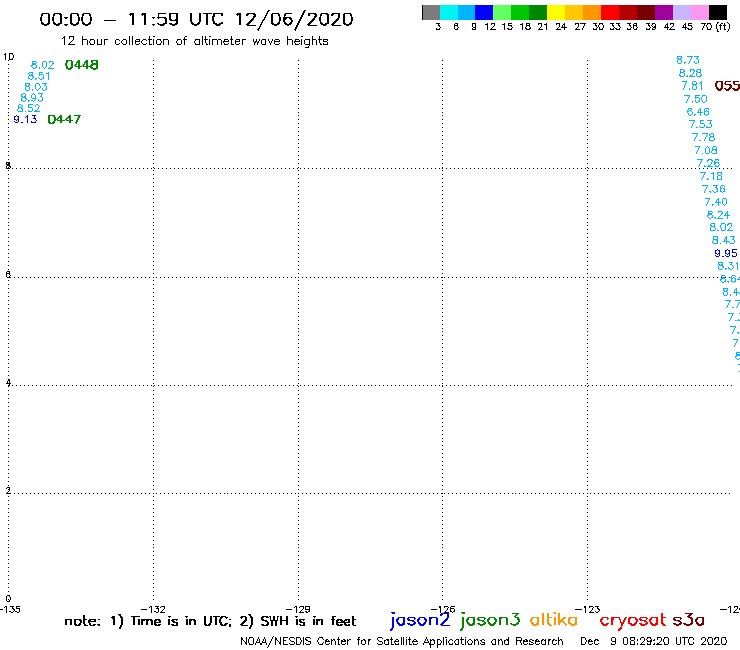Click the subtitle '12 hour collection of altimeter wave heights'

[x=194, y=41]
